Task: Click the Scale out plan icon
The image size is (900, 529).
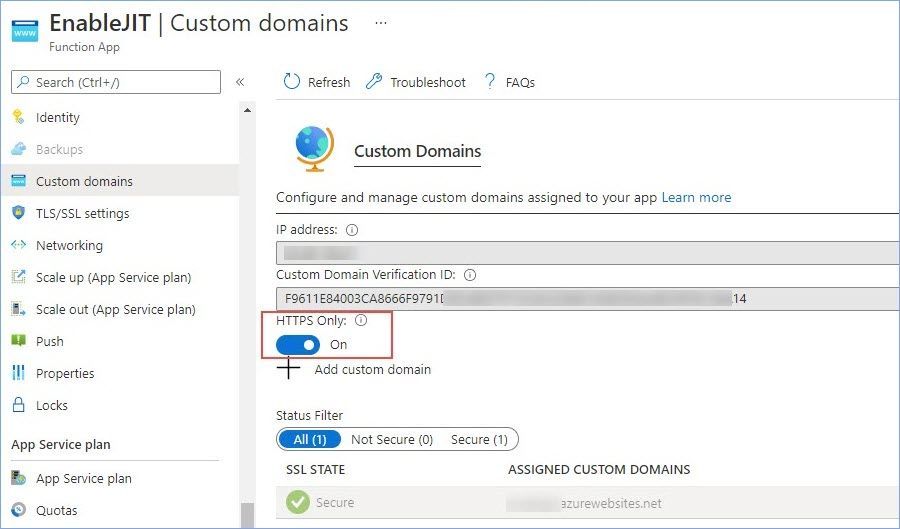Action: [18, 309]
